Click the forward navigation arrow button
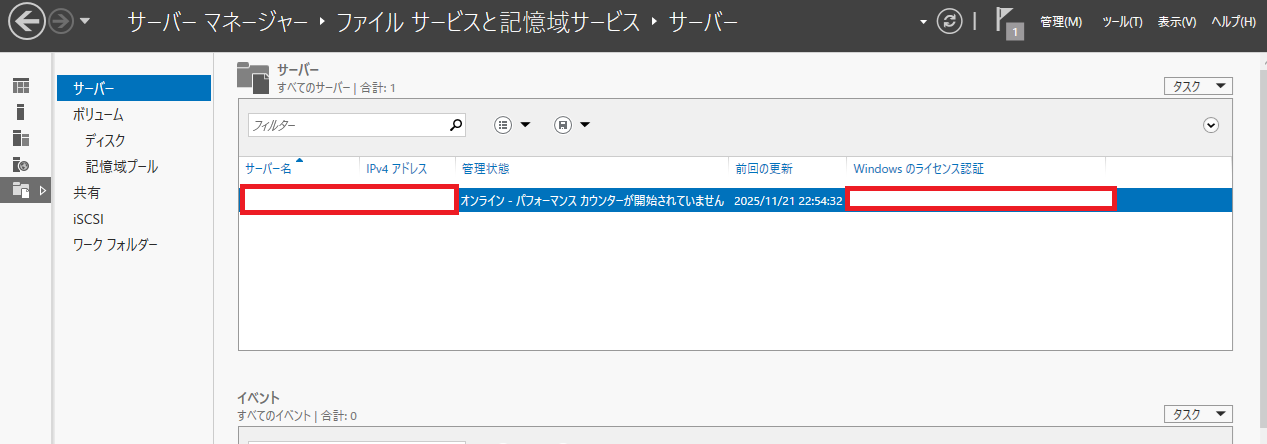The width and height of the screenshot is (1267, 444). tap(61, 22)
